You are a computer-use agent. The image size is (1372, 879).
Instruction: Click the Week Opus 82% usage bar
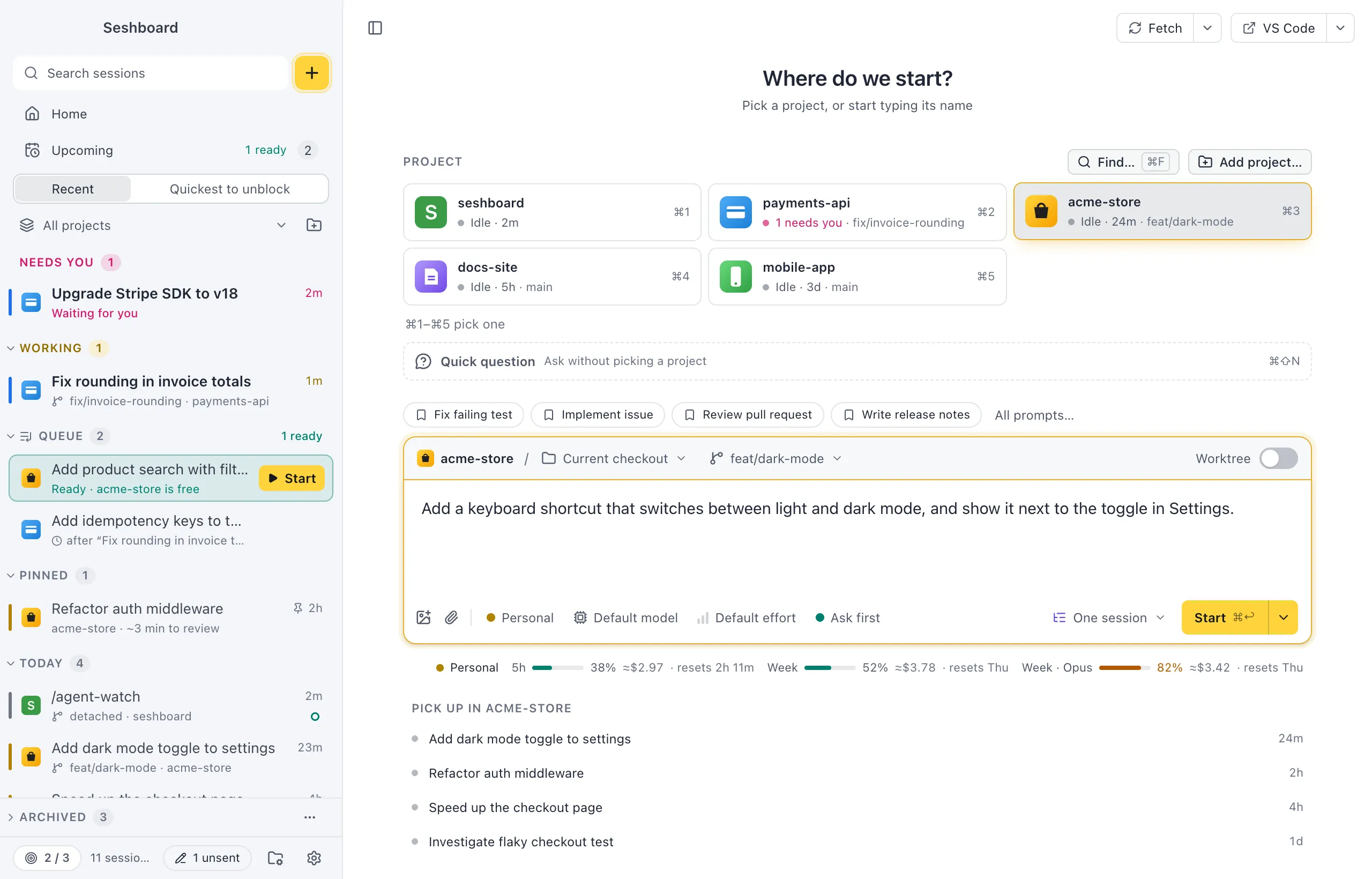coord(1124,668)
